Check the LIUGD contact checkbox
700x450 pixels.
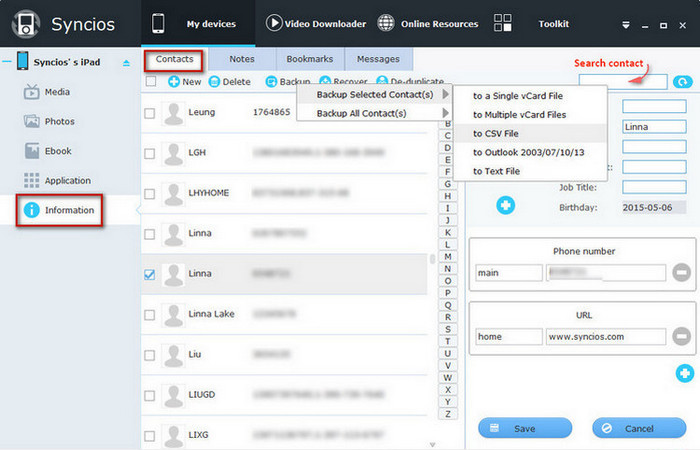click(x=150, y=396)
